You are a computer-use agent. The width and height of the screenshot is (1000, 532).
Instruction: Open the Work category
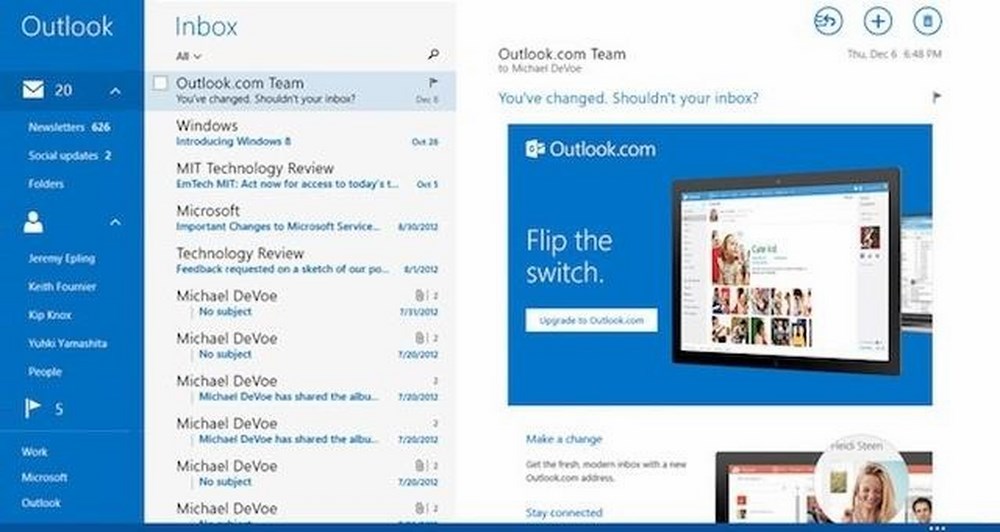pyautogui.click(x=34, y=452)
